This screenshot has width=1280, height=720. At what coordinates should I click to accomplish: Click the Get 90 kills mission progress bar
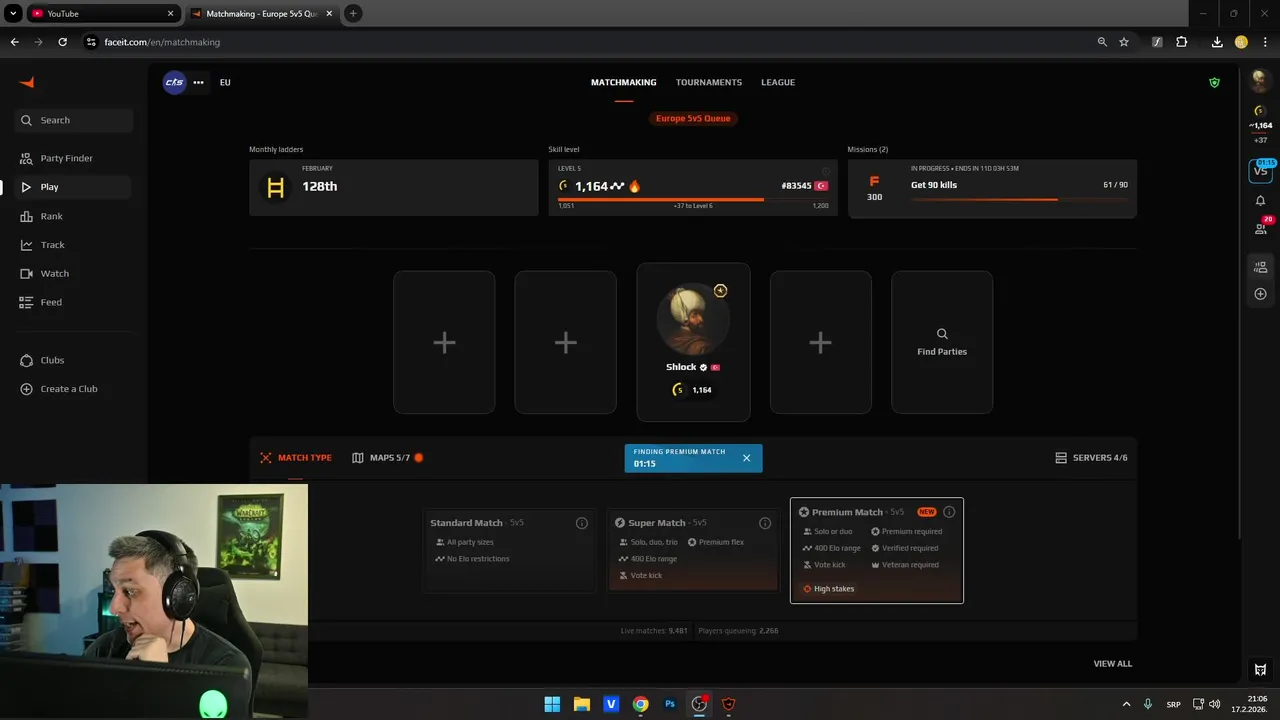point(1019,199)
